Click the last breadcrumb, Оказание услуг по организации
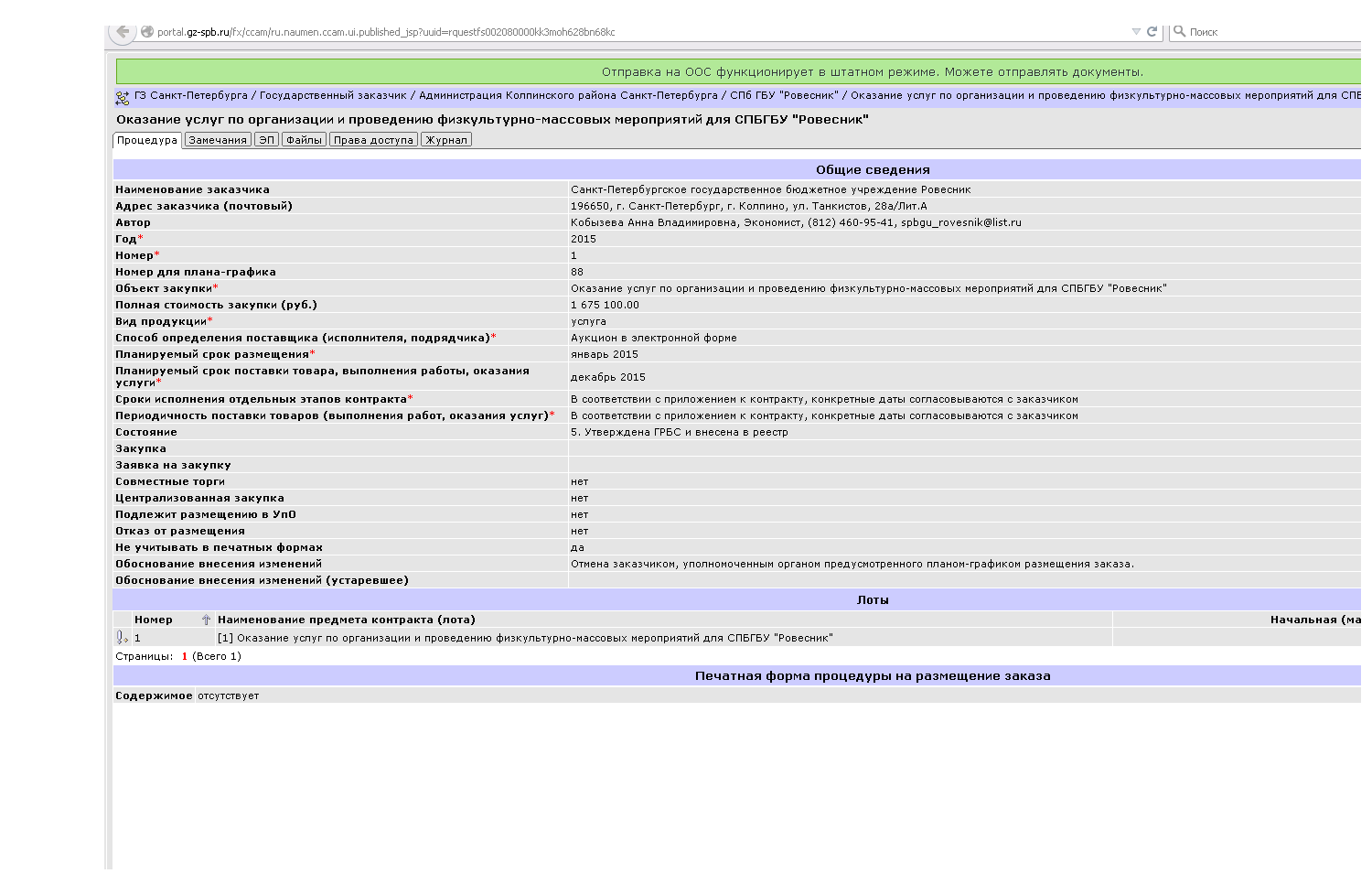Viewport: 1372px width, 895px height. [x=1106, y=95]
